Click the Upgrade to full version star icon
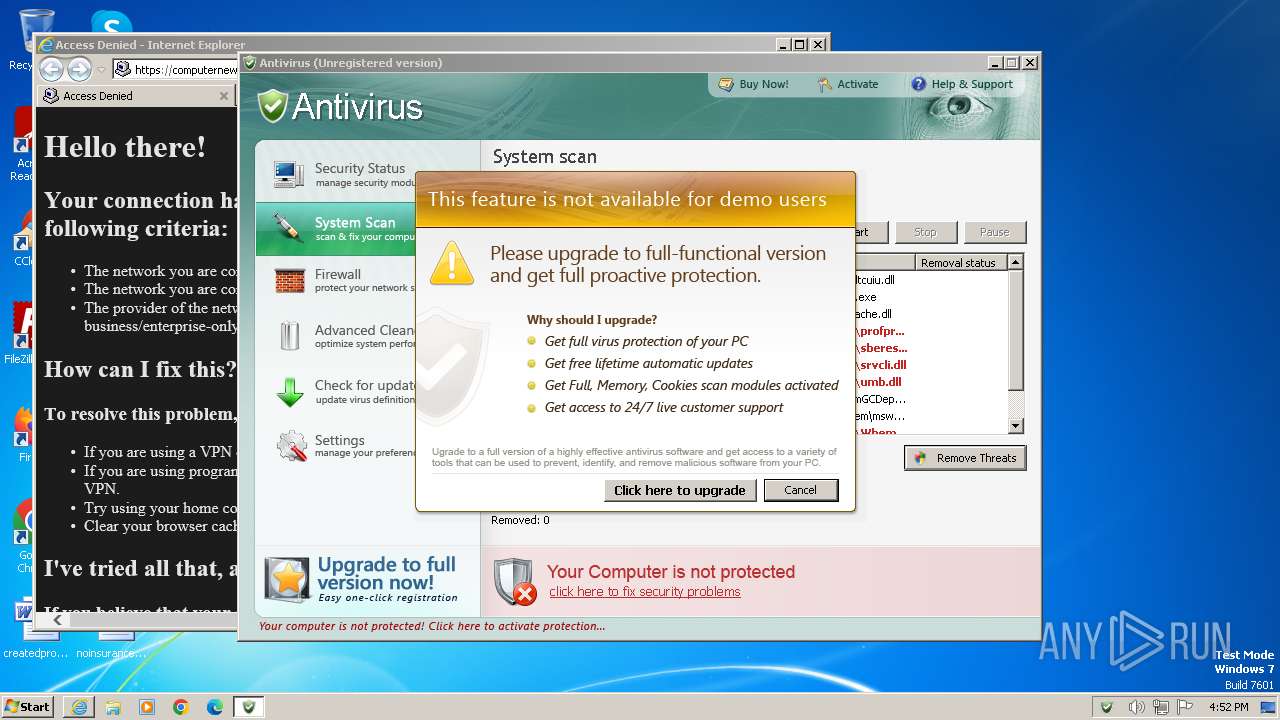 (287, 580)
